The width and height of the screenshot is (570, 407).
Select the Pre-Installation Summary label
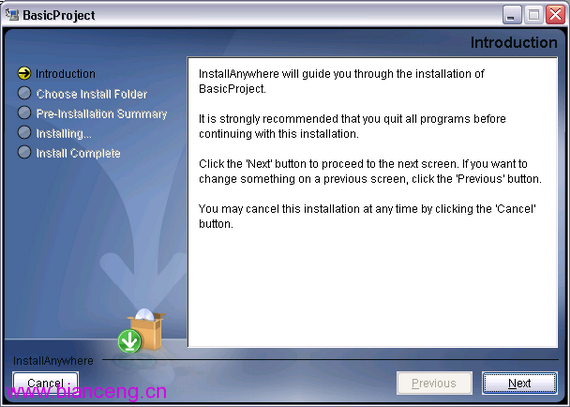(101, 114)
